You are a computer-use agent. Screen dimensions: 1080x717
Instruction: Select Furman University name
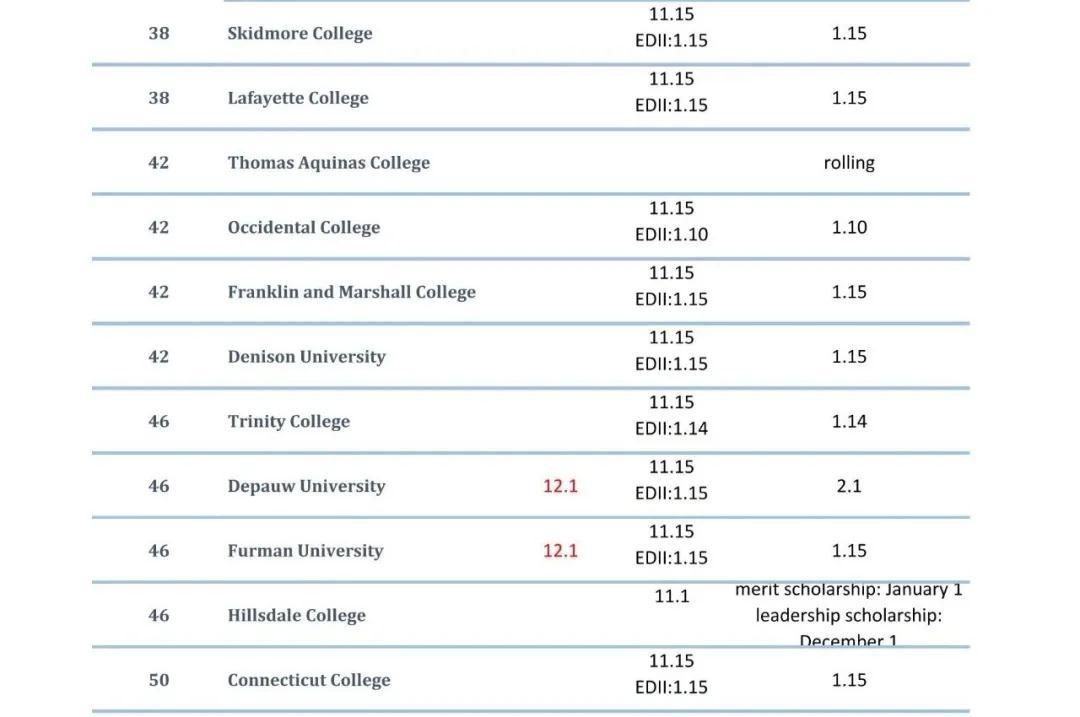pyautogui.click(x=305, y=551)
